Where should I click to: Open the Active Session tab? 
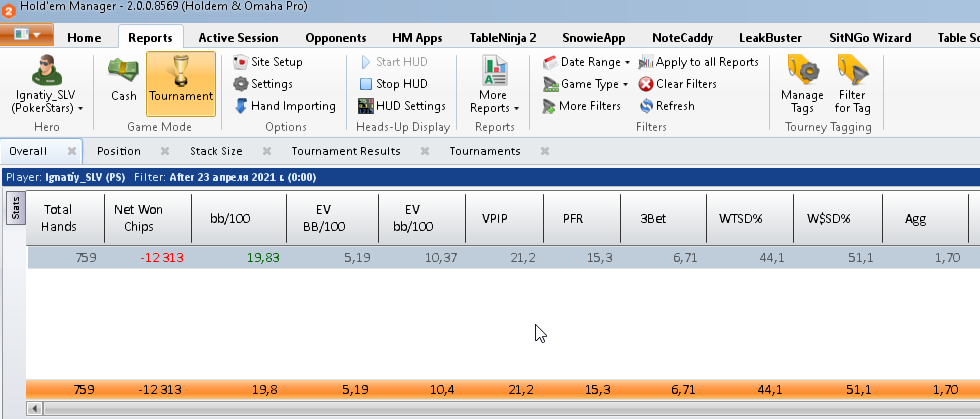238,38
